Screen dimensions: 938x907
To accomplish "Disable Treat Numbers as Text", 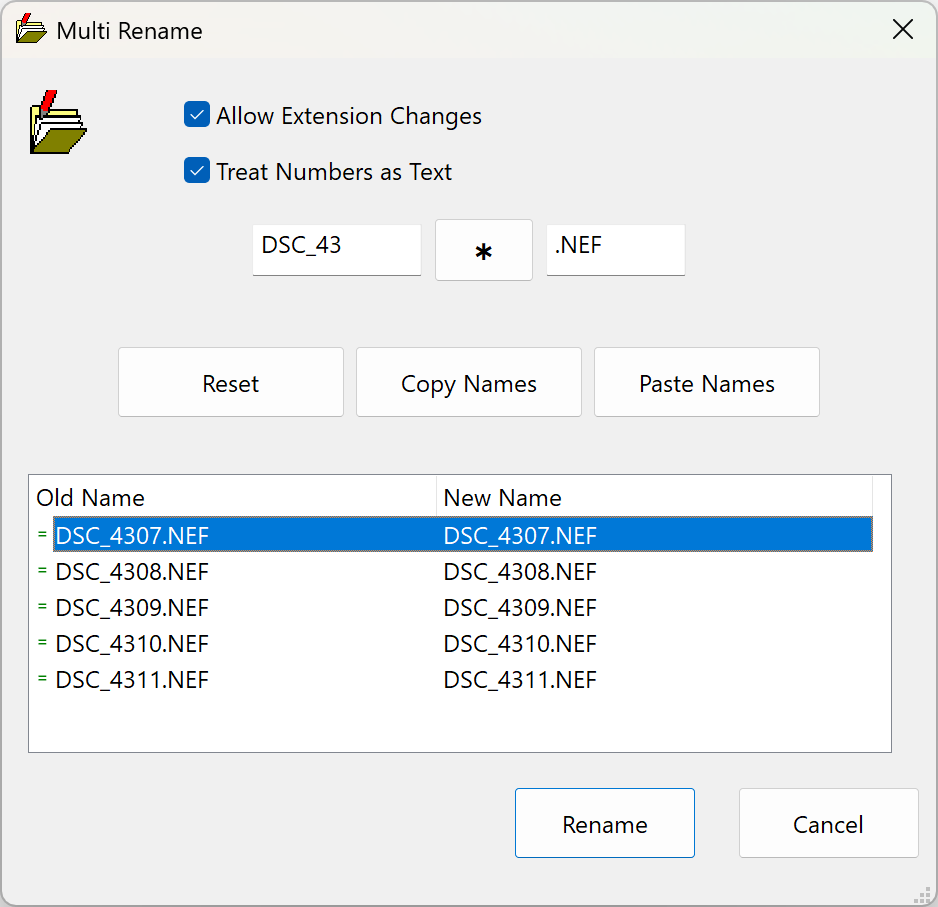I will point(196,171).
